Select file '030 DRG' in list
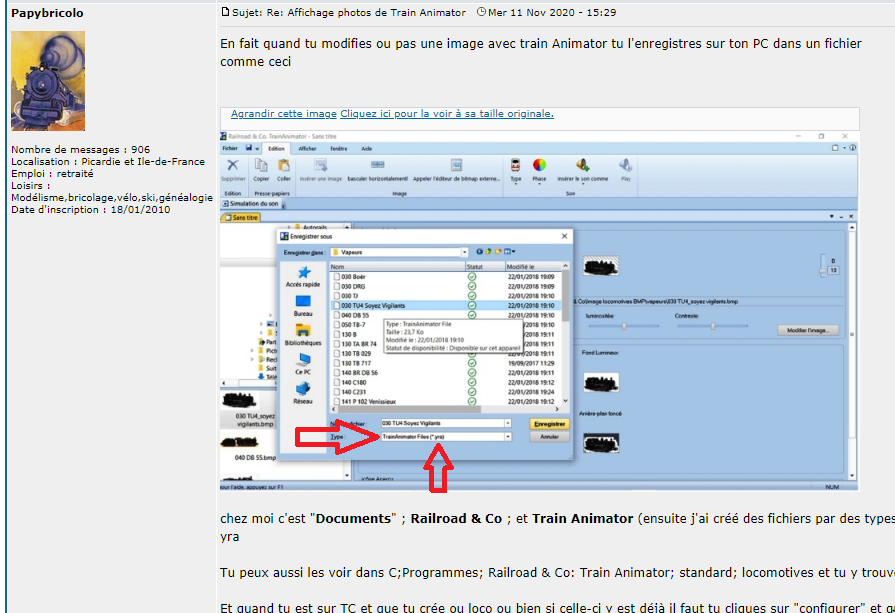895x613 pixels. coord(353,287)
